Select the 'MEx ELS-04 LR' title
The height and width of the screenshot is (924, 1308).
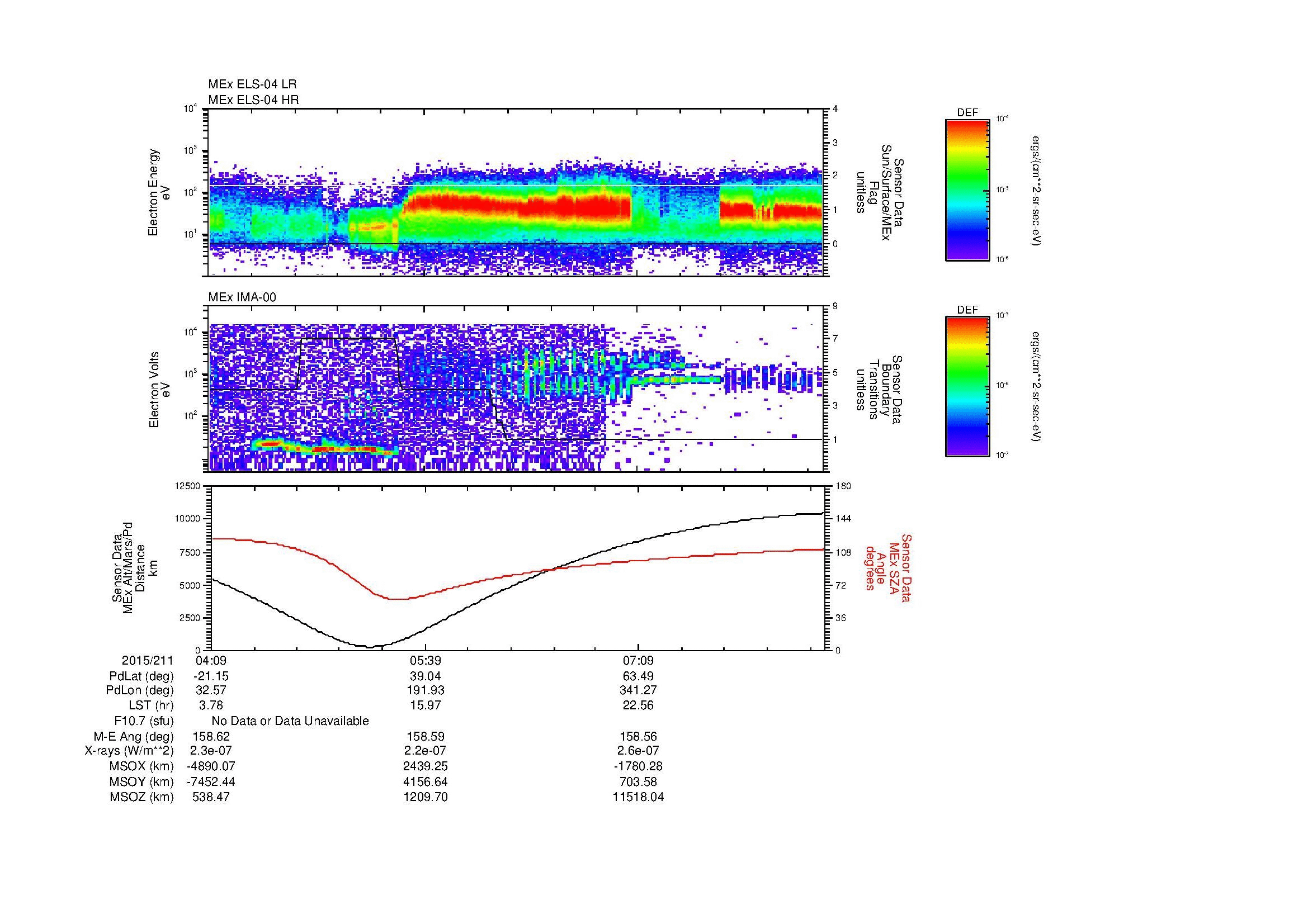pyautogui.click(x=252, y=84)
